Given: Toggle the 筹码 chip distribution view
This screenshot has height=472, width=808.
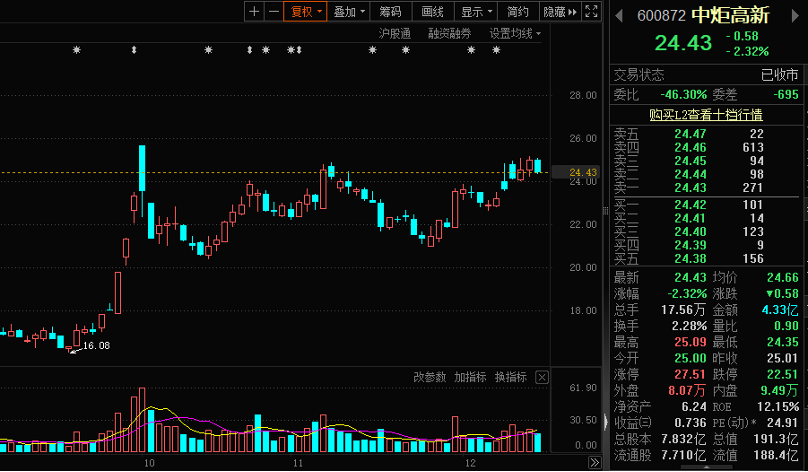Looking at the screenshot, I should point(390,12).
